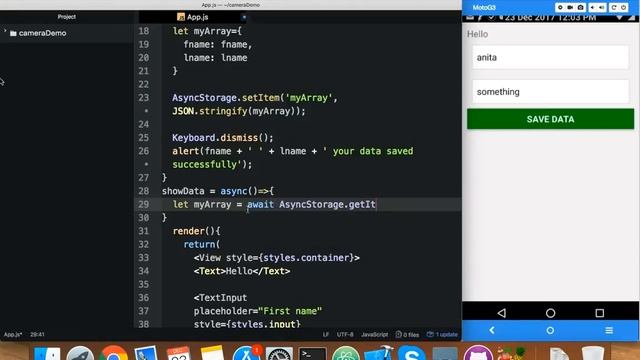Open the yellow Notes app in the dock
640x360 pixels.
(212, 353)
